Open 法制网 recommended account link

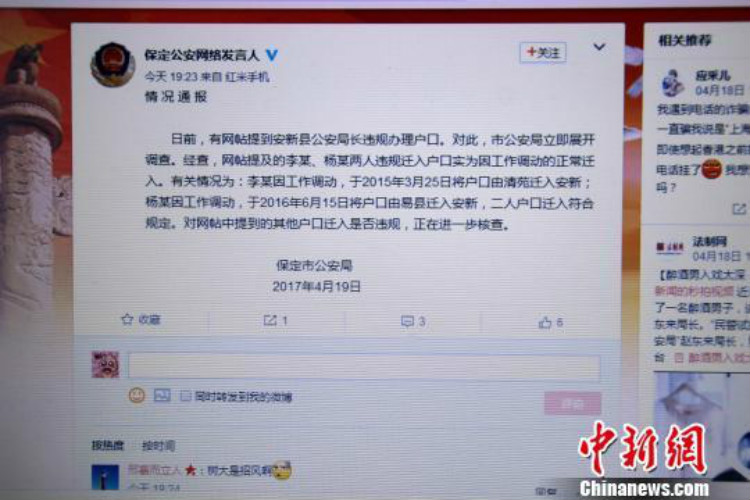(x=710, y=242)
